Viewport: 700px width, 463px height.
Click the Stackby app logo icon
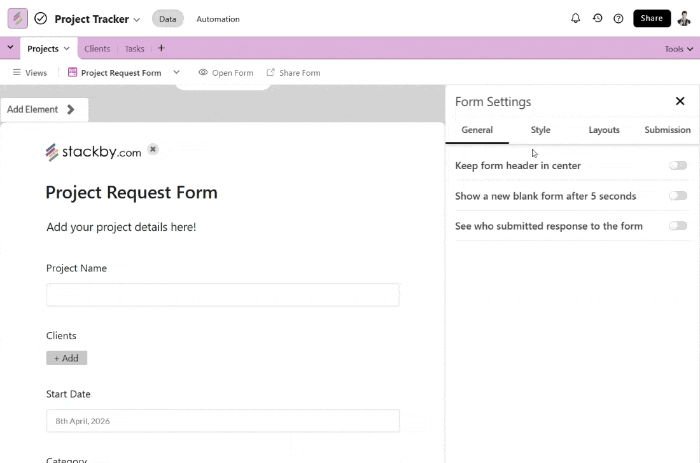[x=18, y=18]
